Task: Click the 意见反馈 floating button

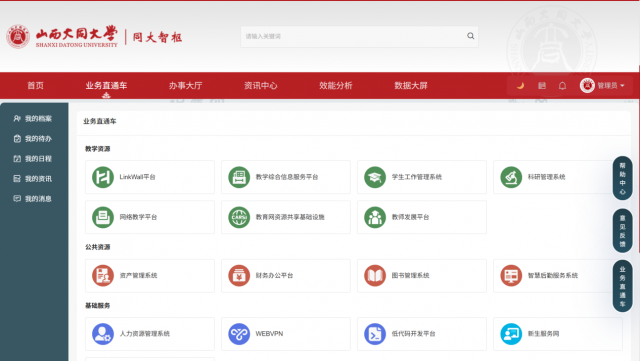Action: (622, 231)
